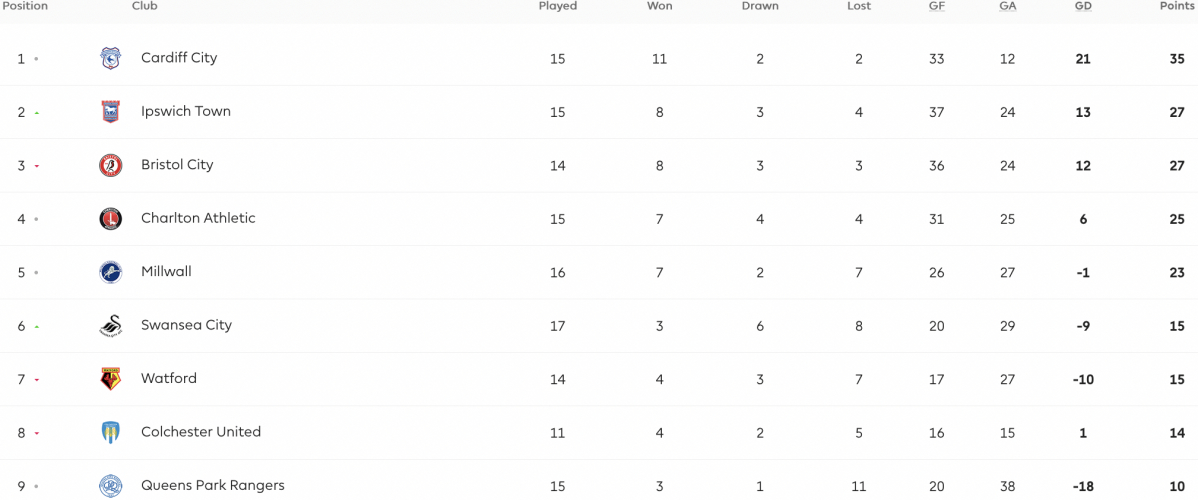Image resolution: width=1198 pixels, height=500 pixels.
Task: Click the Ipswich Town club badge
Action: pyautogui.click(x=111, y=112)
